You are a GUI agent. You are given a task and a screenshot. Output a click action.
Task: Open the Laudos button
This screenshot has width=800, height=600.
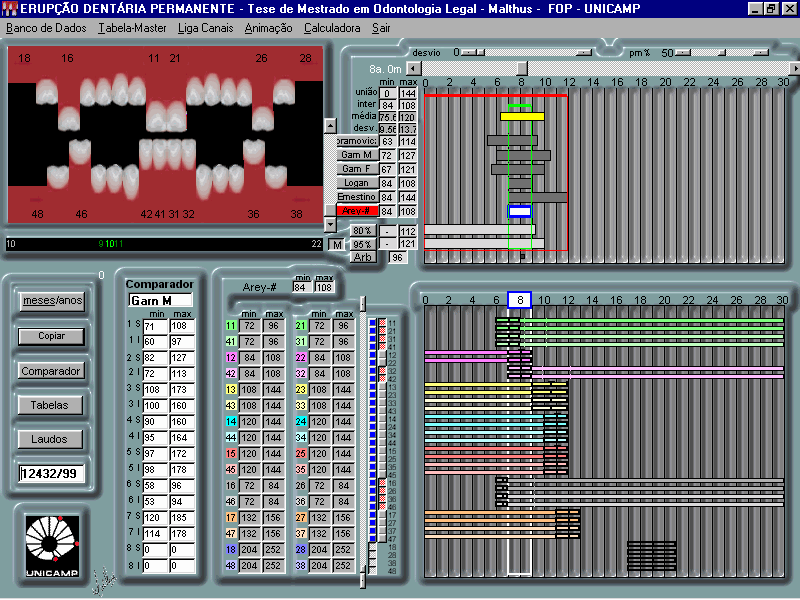pyautogui.click(x=49, y=439)
